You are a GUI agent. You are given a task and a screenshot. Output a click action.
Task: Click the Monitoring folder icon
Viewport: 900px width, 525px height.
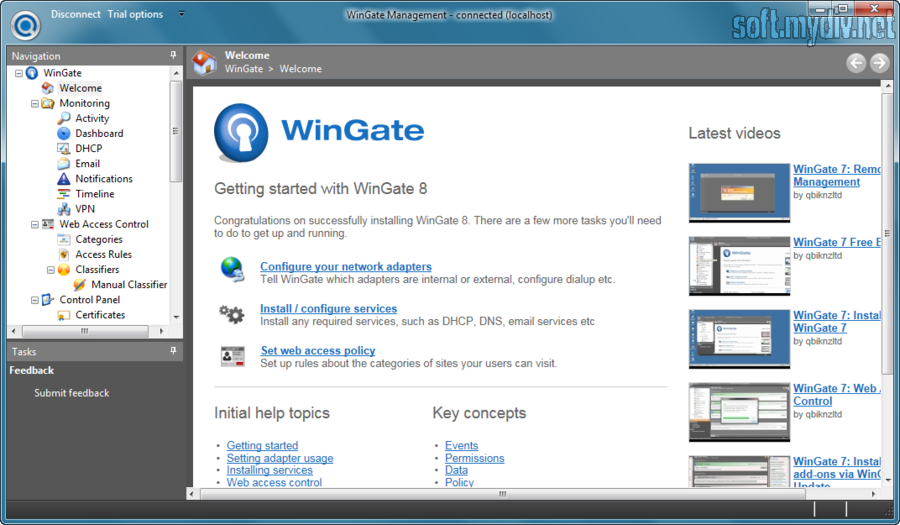48,103
